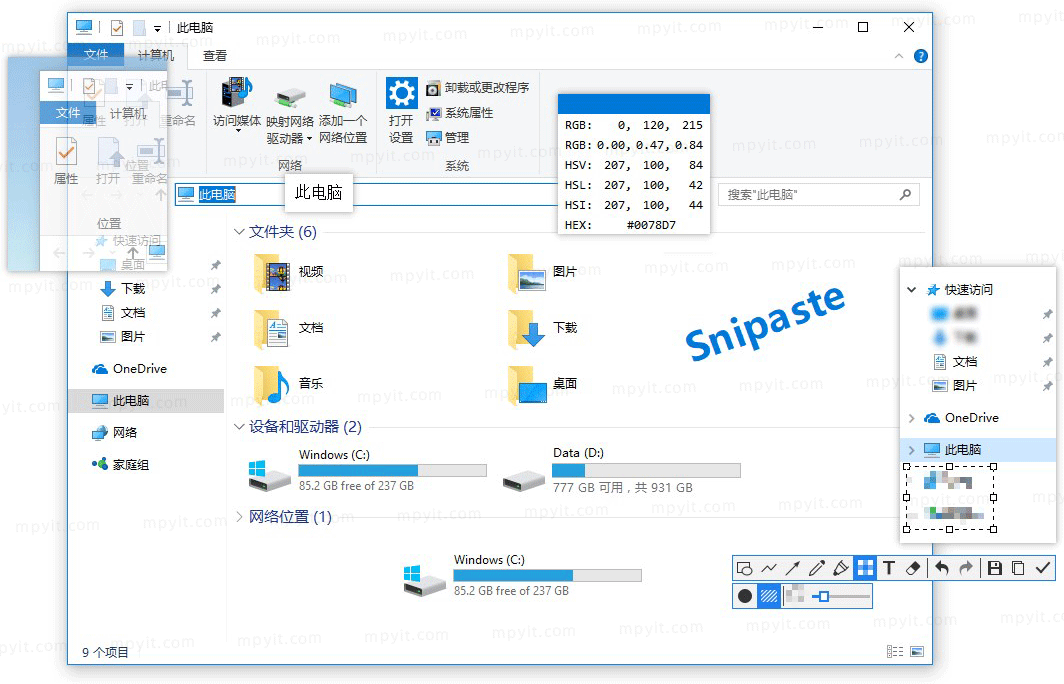Select the arrow annotation tool
This screenshot has width=1064, height=684.
(x=793, y=569)
